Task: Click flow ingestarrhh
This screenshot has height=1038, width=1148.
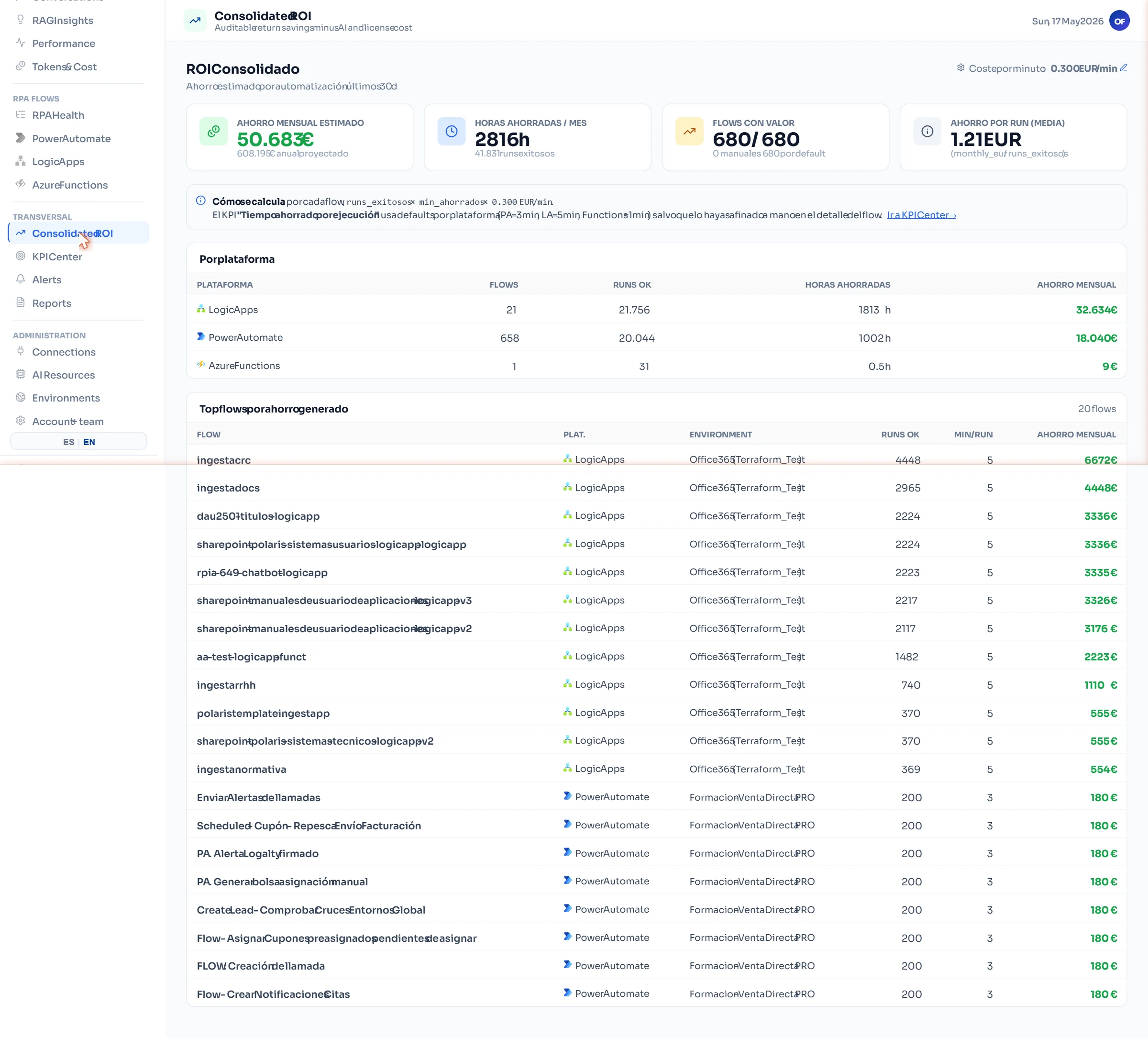Action: pyautogui.click(x=226, y=685)
